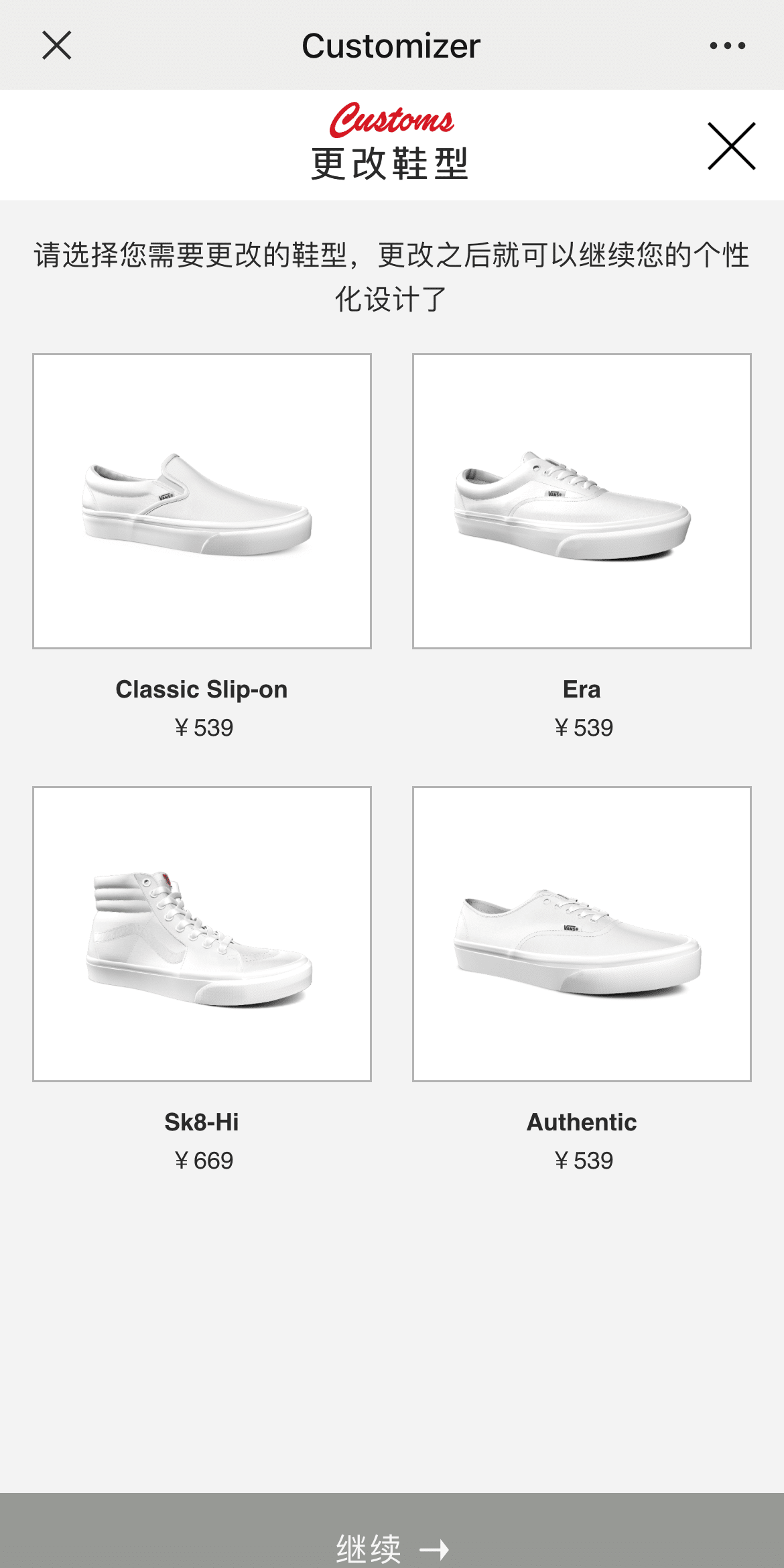The height and width of the screenshot is (1568, 784).
Task: Click the ¥539 price under Era
Action: [x=584, y=728]
